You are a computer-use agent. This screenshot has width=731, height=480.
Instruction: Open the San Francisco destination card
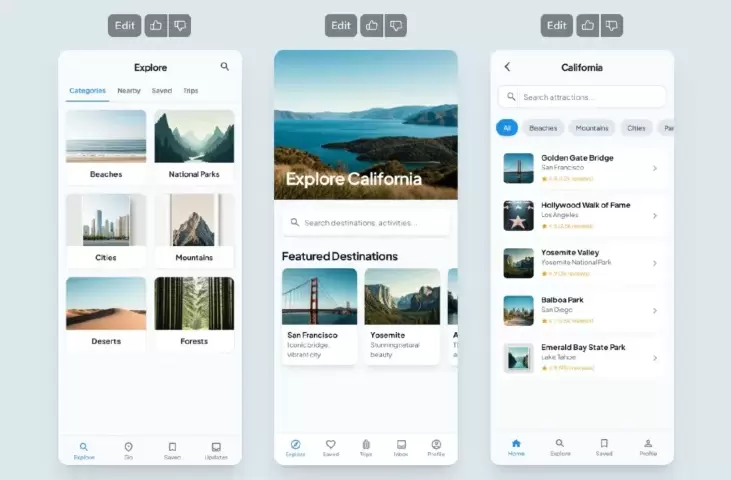[x=319, y=315]
